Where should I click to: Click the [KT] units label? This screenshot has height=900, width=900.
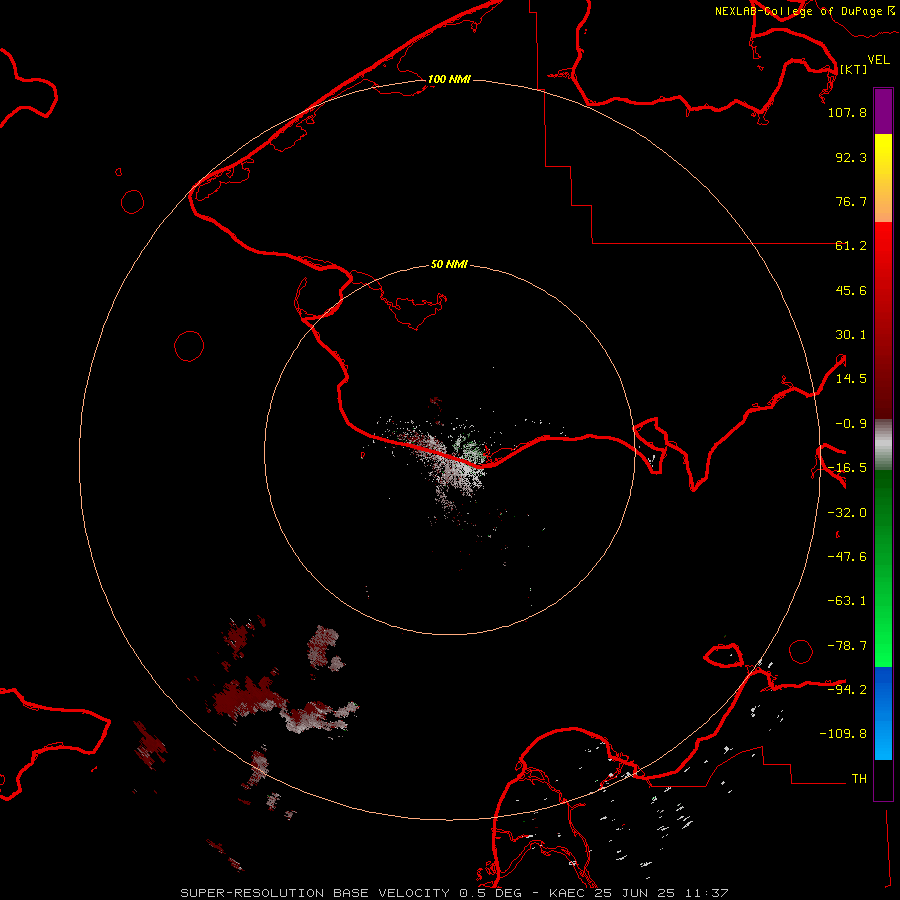(x=854, y=69)
